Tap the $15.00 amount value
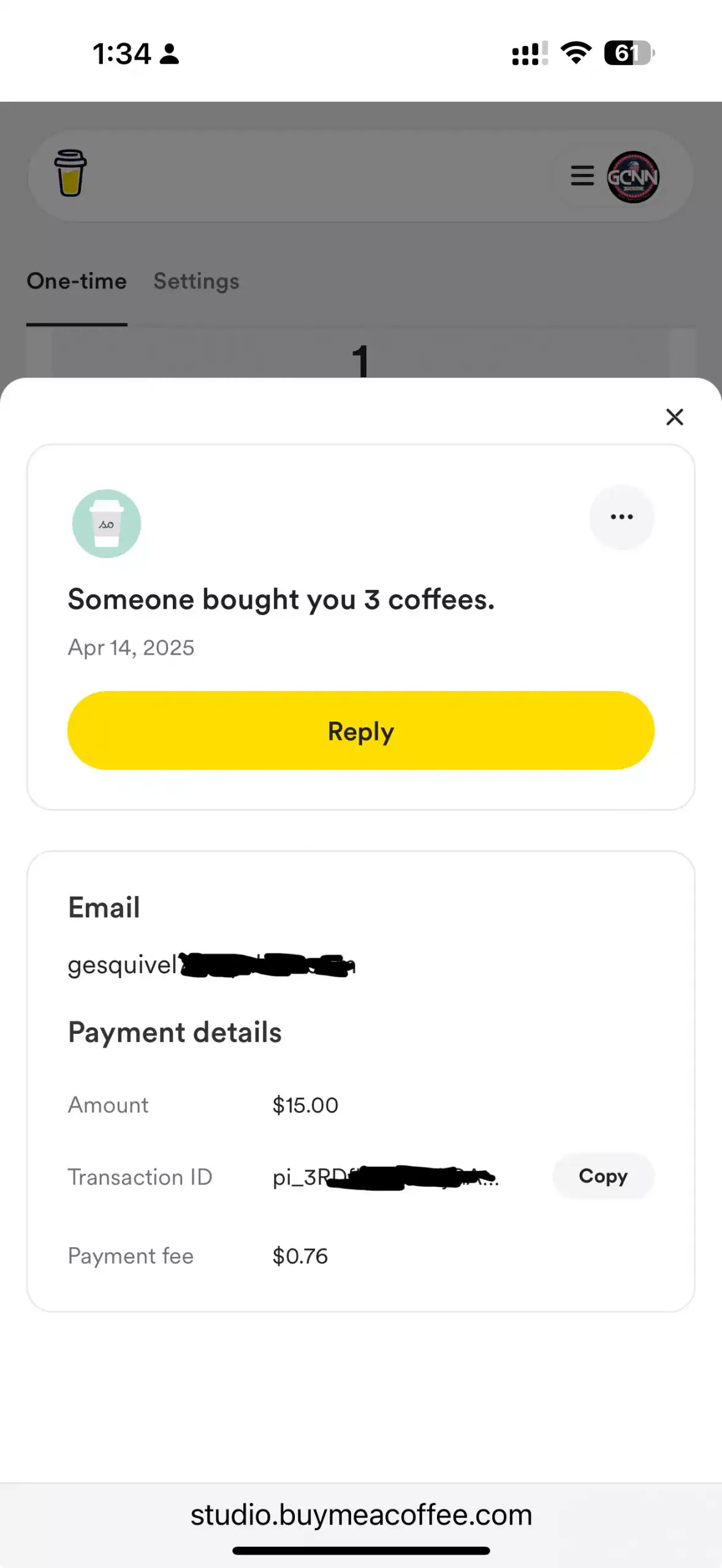722x1568 pixels. pyautogui.click(x=305, y=1106)
